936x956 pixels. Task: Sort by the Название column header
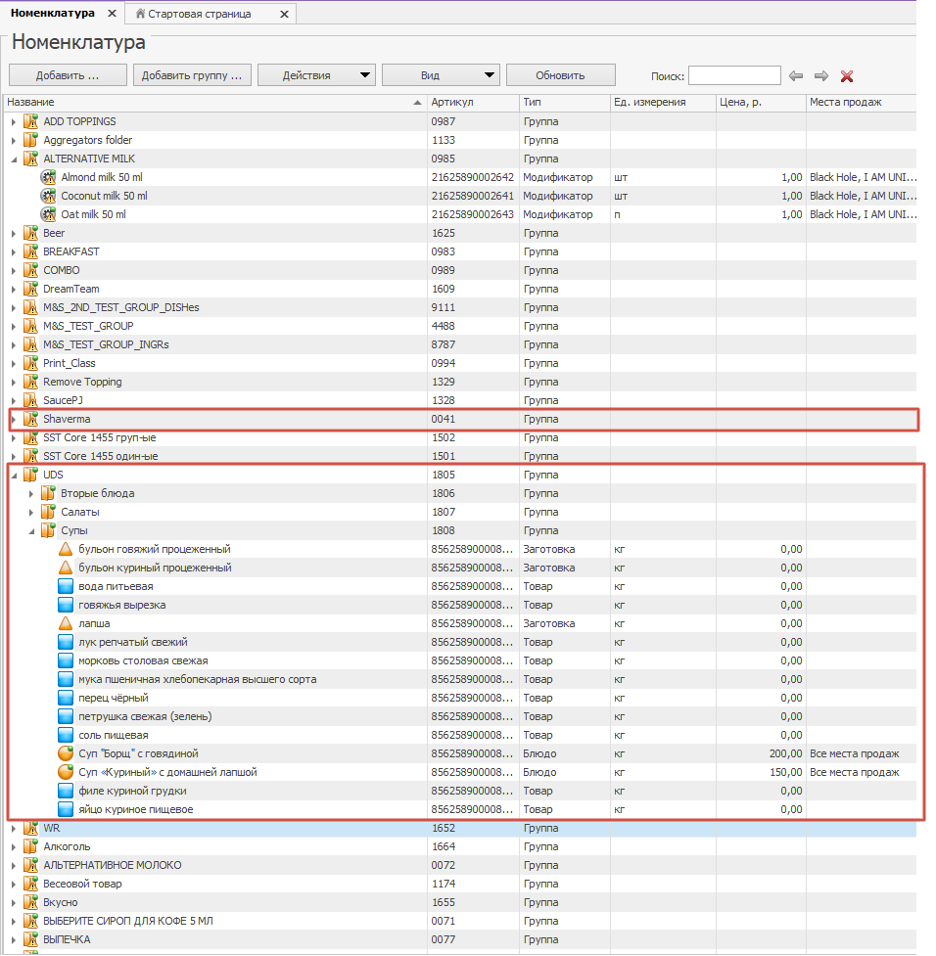click(x=214, y=102)
